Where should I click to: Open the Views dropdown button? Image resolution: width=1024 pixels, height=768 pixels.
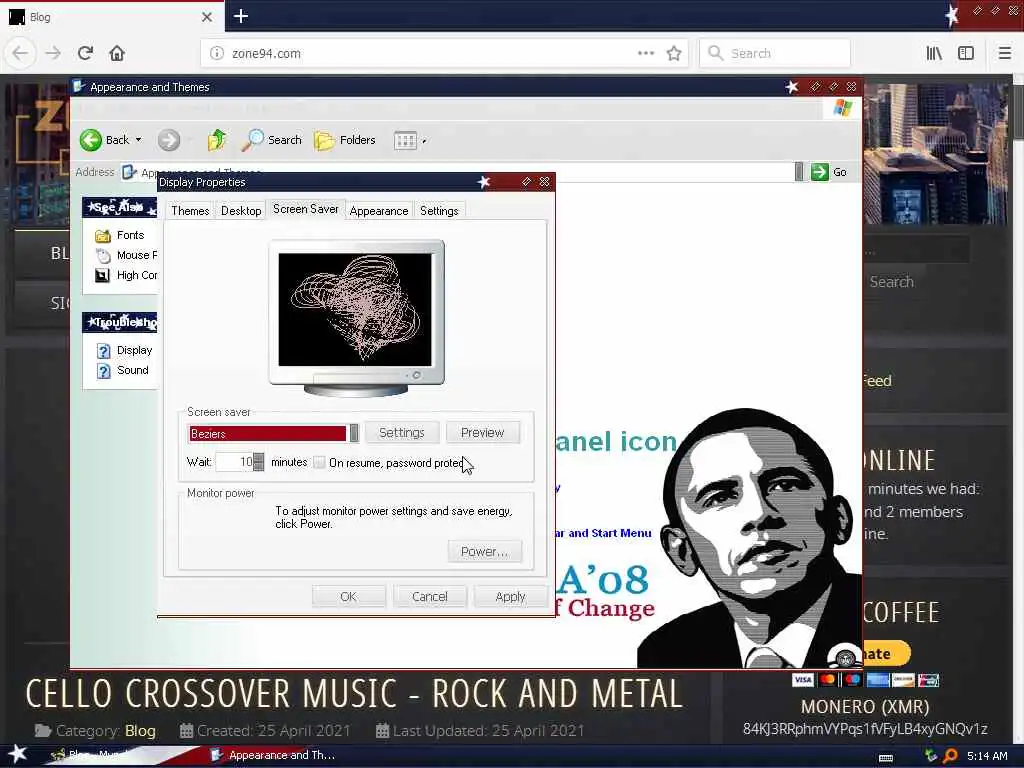click(409, 140)
